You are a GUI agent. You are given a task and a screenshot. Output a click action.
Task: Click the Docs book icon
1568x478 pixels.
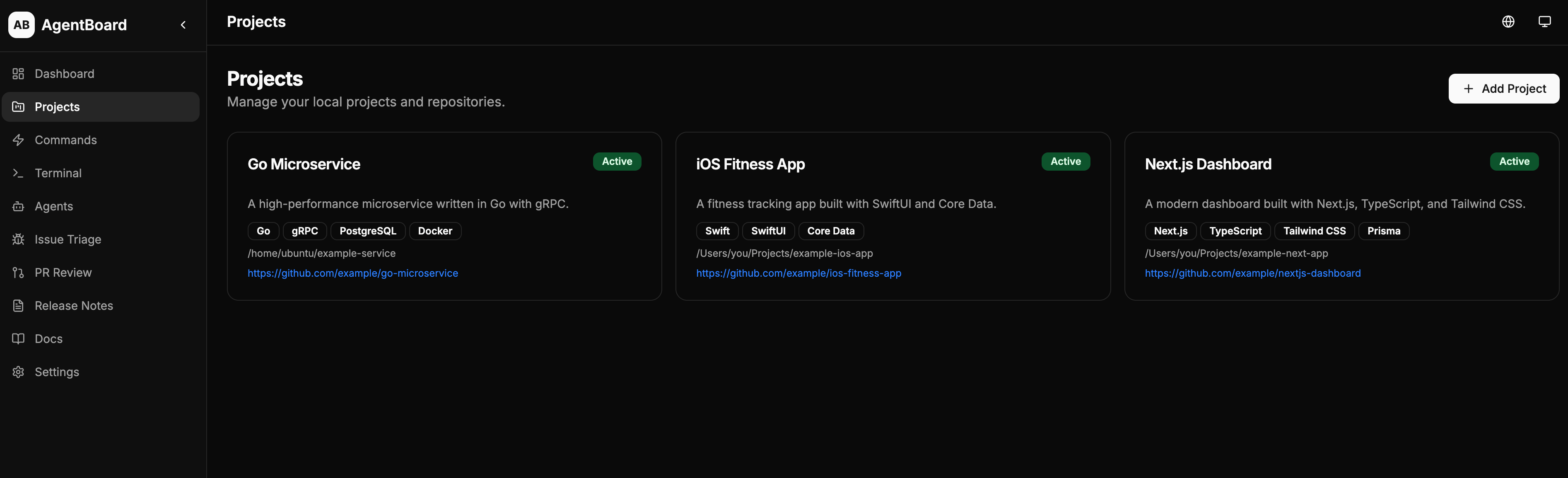point(18,338)
